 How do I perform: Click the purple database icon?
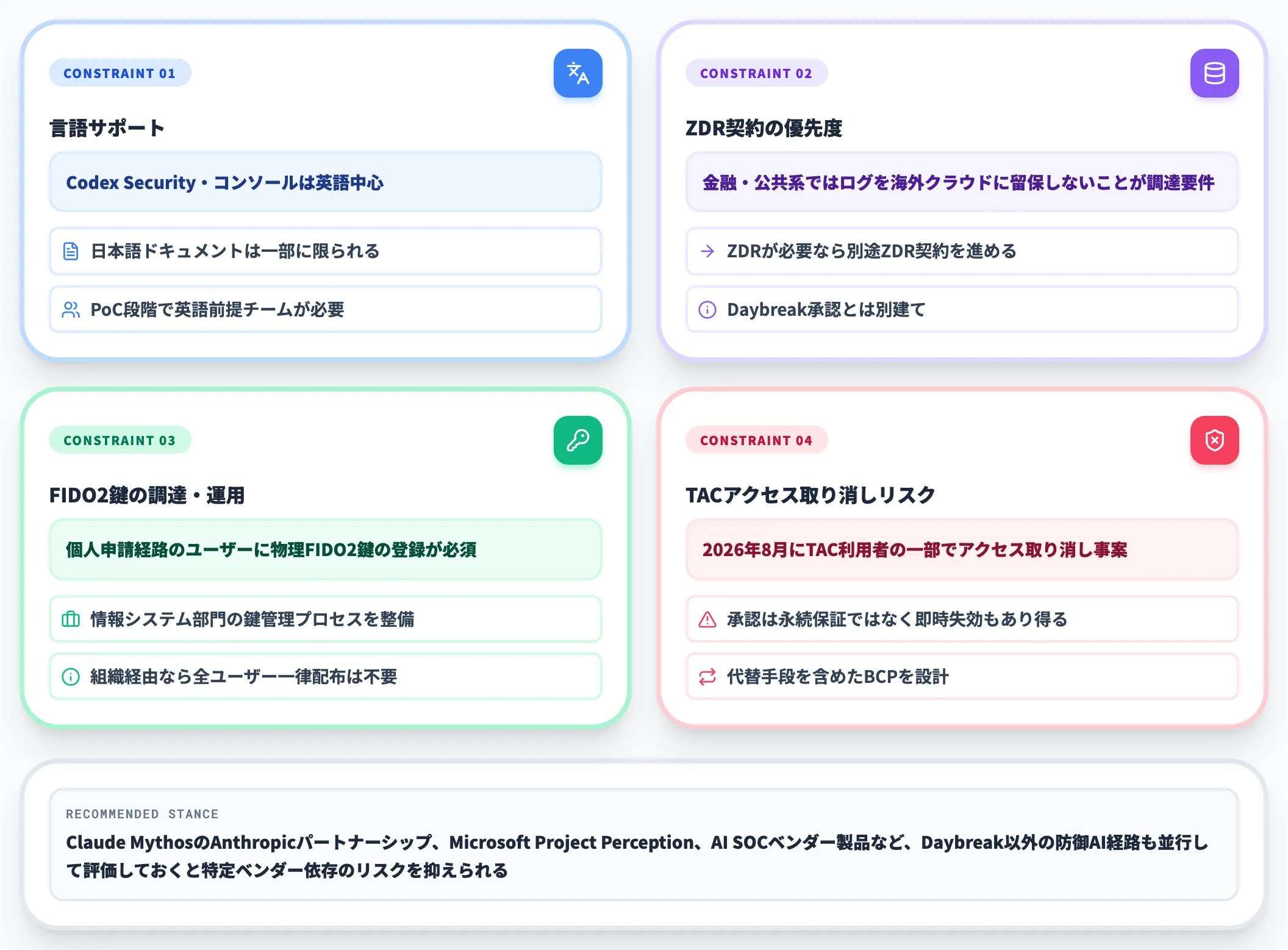[1214, 73]
